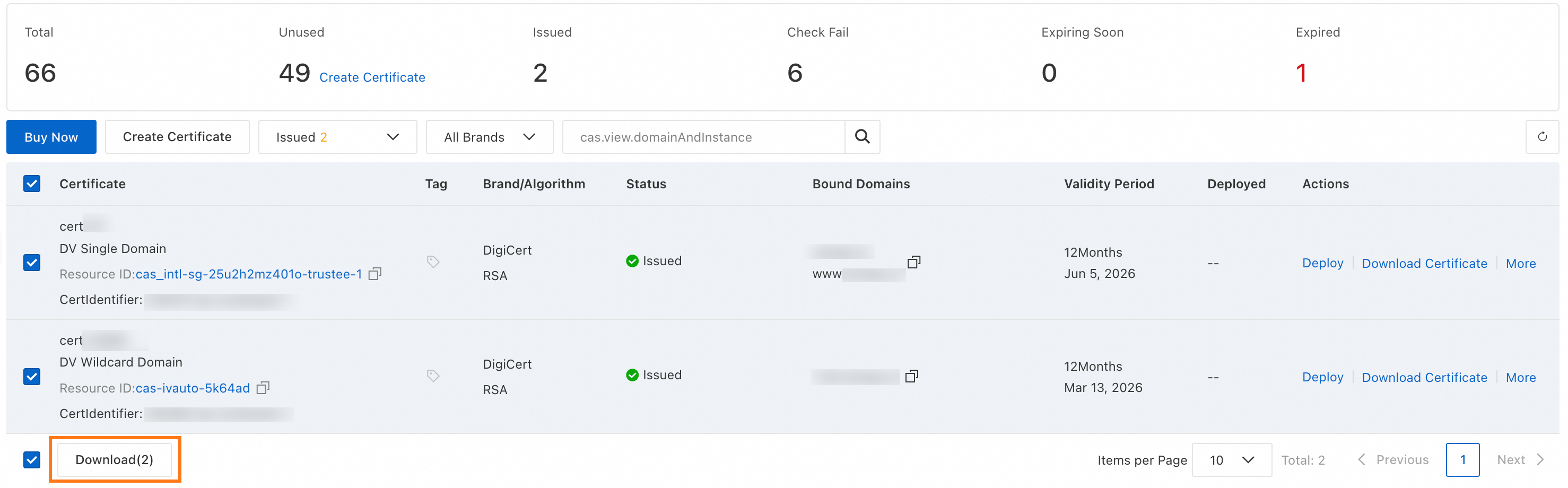Click tag icon for DV Single Domain certificate
Viewport: 1568px width, 488px height.
[433, 262]
